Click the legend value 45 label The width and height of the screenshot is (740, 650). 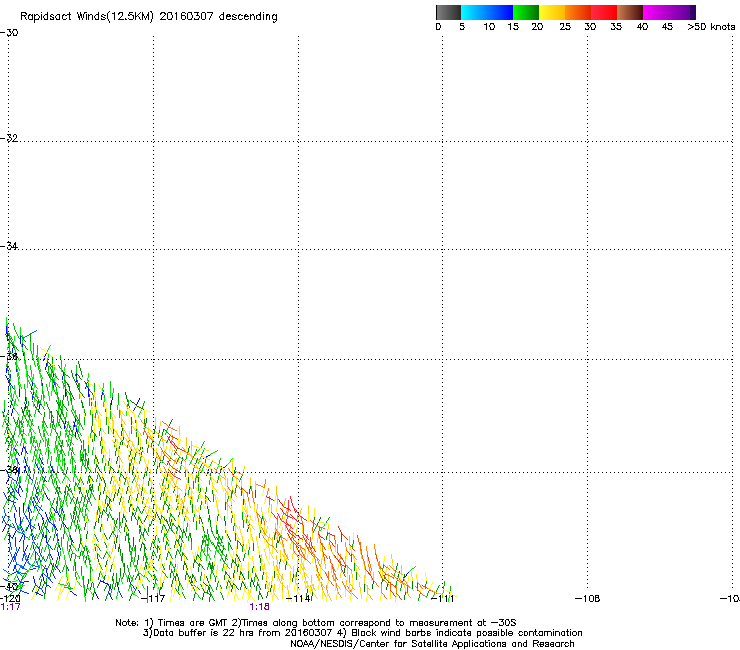point(667,27)
